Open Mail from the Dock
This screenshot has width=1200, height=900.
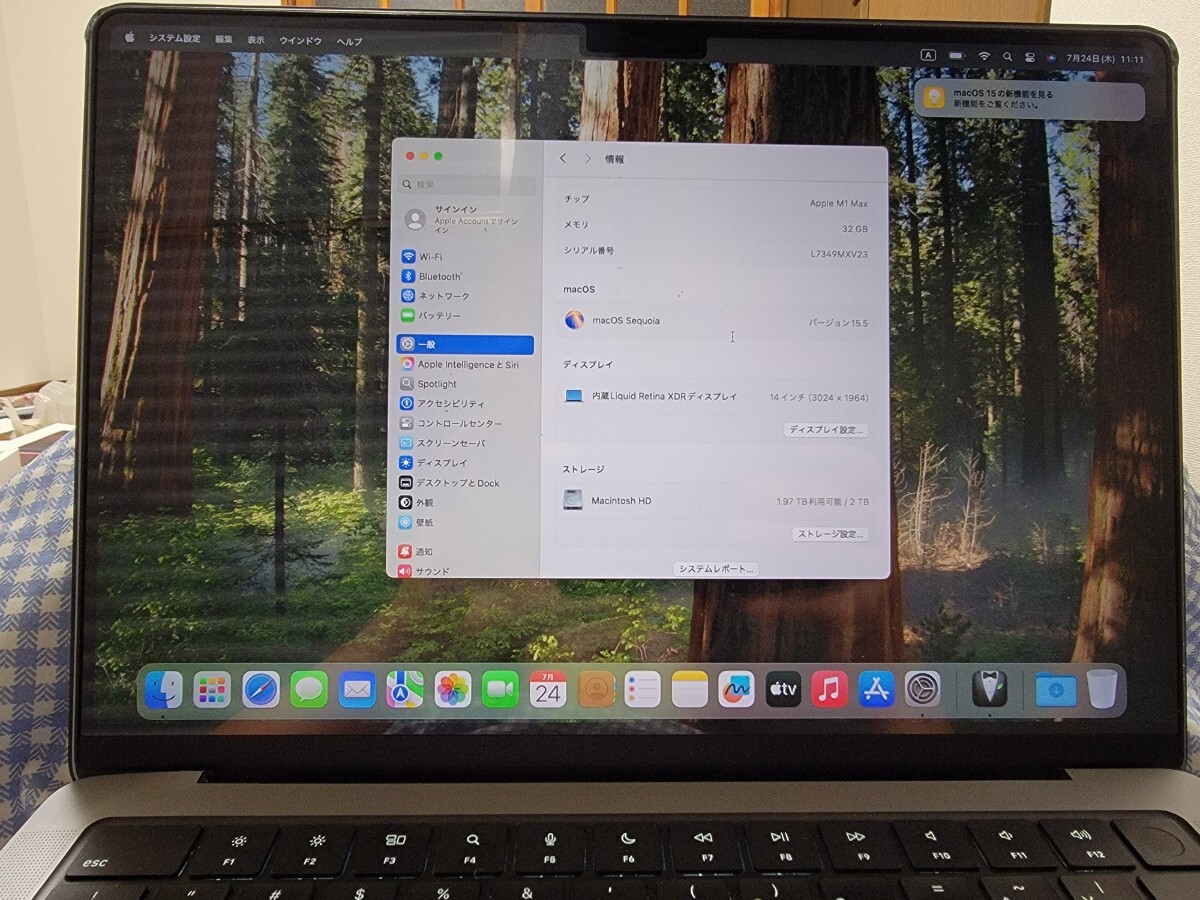click(357, 689)
